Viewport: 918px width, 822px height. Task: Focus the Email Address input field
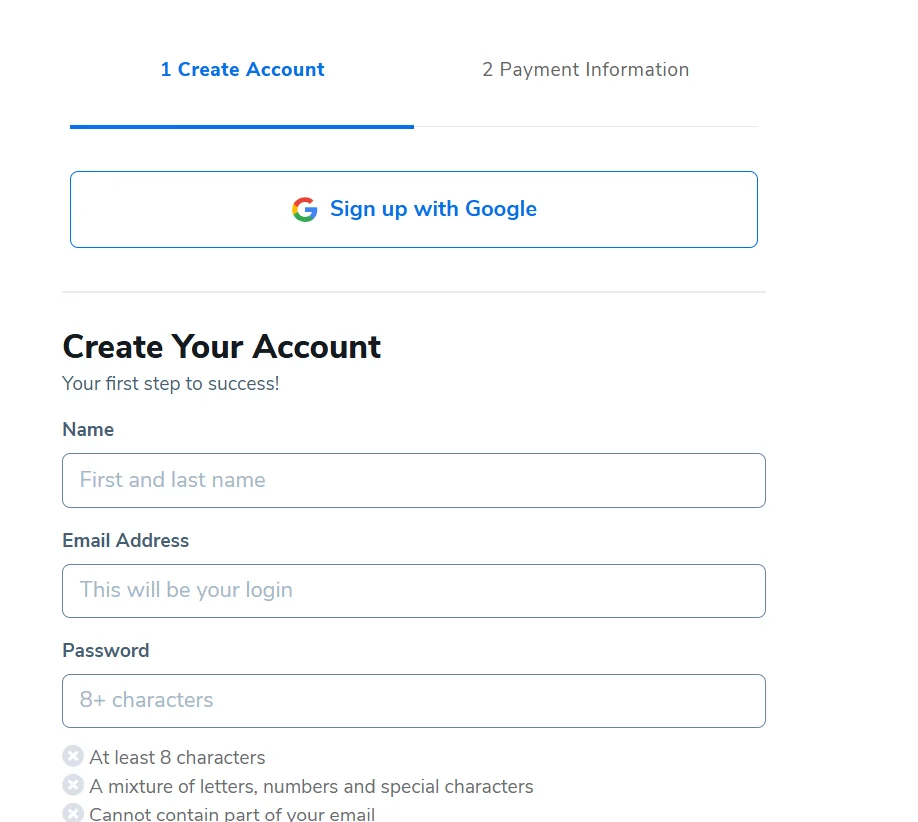tap(413, 590)
